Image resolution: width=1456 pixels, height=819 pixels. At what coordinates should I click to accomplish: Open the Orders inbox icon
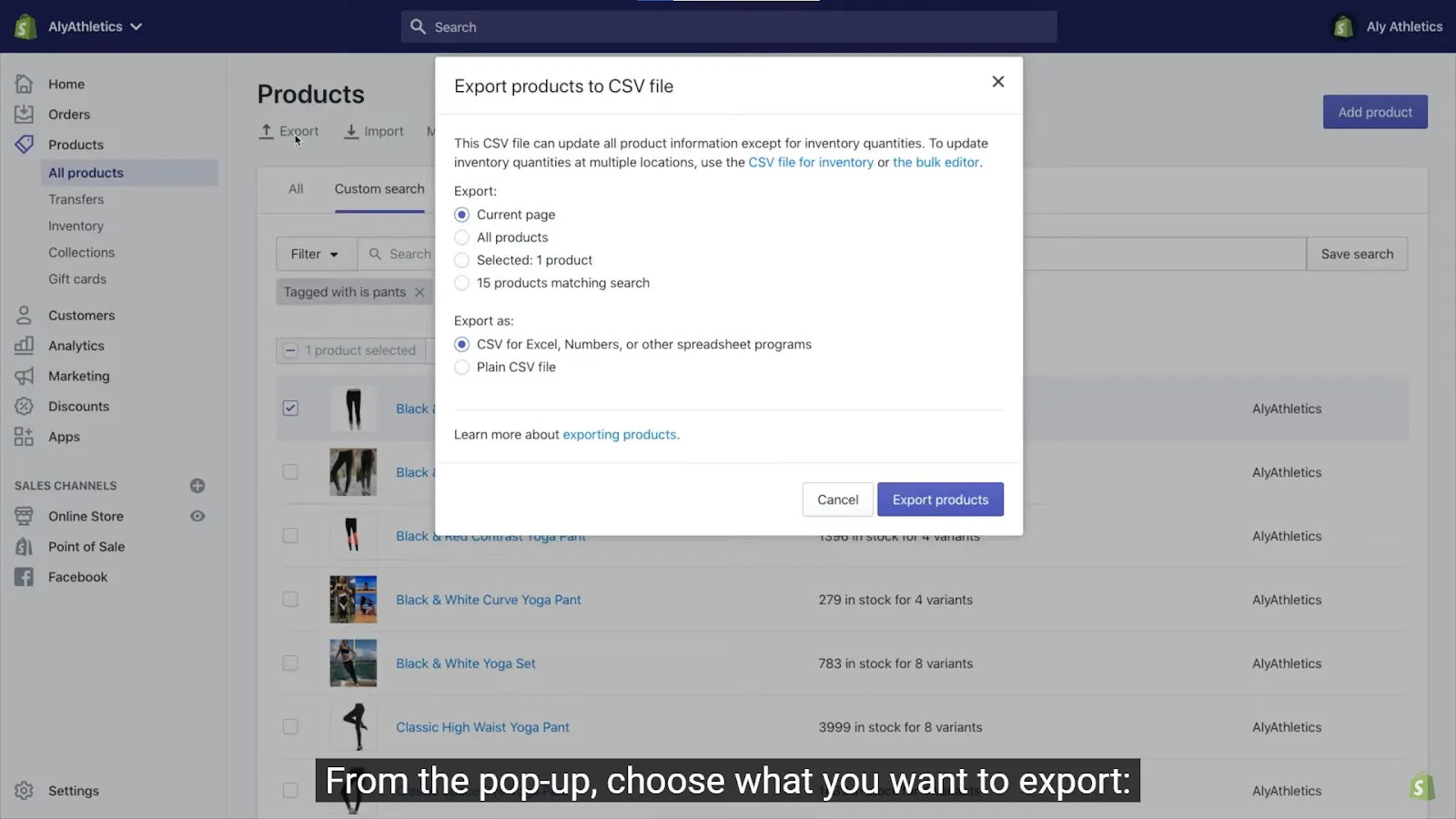[x=25, y=114]
